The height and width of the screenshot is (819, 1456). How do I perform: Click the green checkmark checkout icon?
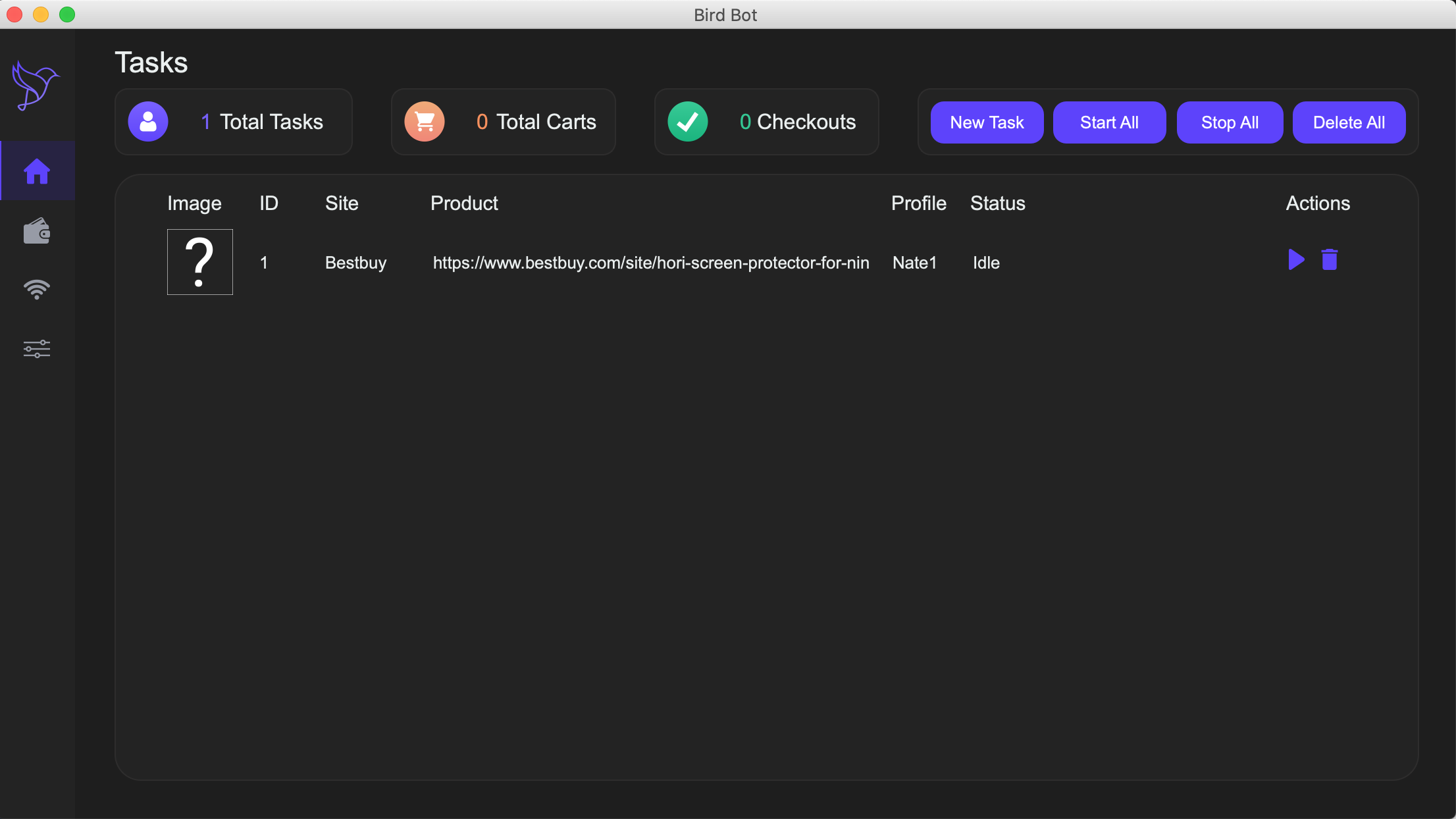click(687, 122)
